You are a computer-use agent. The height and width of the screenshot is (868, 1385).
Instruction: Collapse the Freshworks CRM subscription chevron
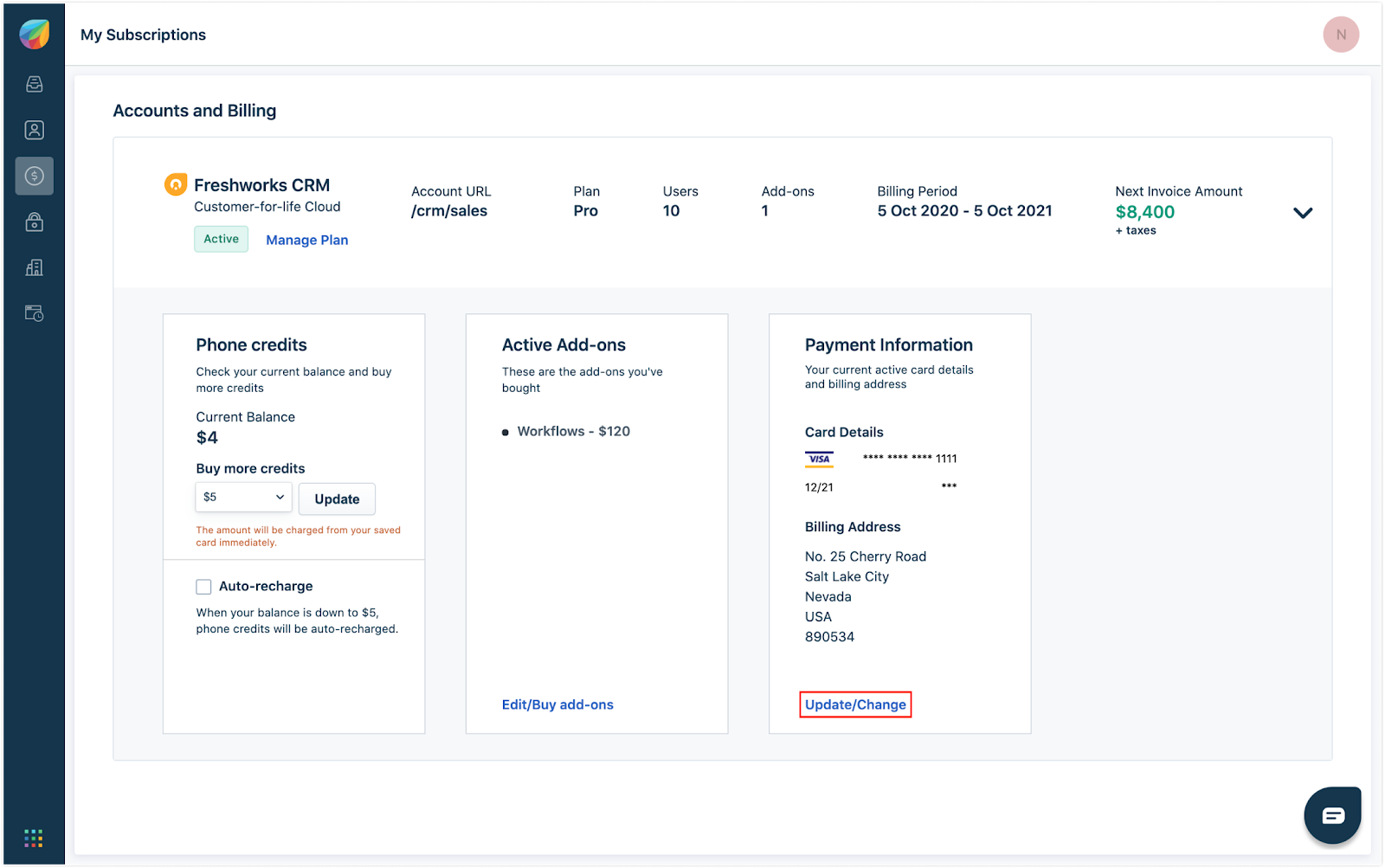[1303, 213]
